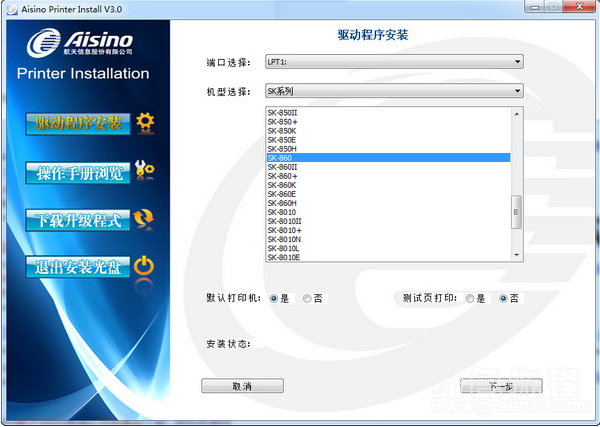
Task: Select SK-860II in the model list
Action: pyautogui.click(x=388, y=167)
